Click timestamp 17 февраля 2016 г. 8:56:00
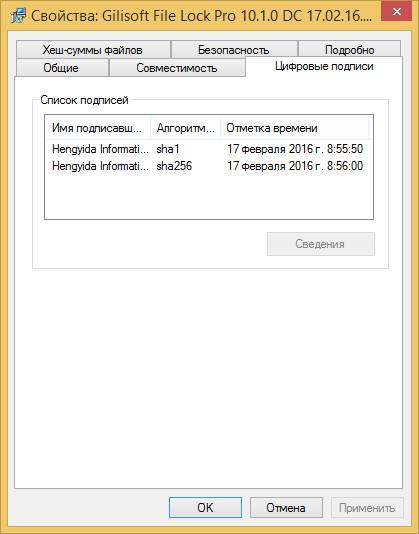The height and width of the screenshot is (534, 419). (x=295, y=166)
